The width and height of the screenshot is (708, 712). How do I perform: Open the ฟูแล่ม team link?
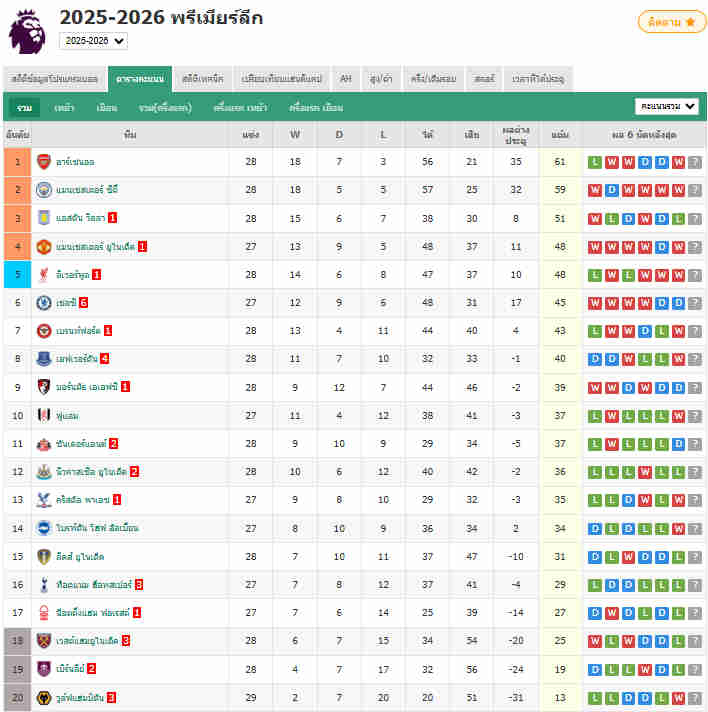click(x=69, y=415)
